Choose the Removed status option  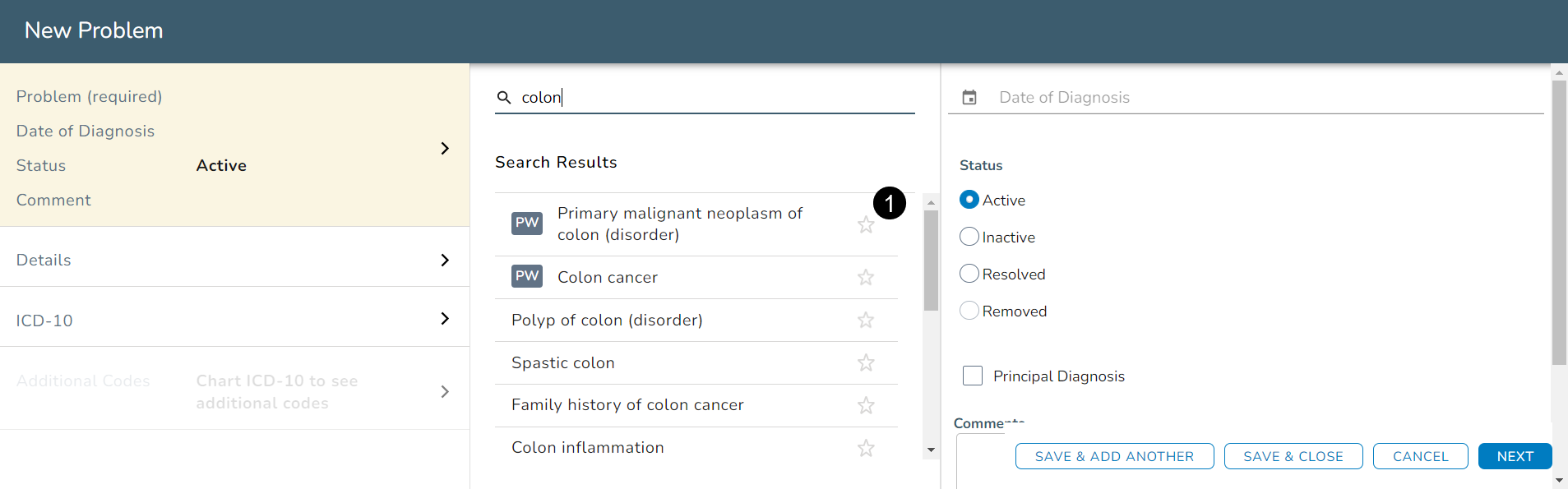(x=969, y=311)
